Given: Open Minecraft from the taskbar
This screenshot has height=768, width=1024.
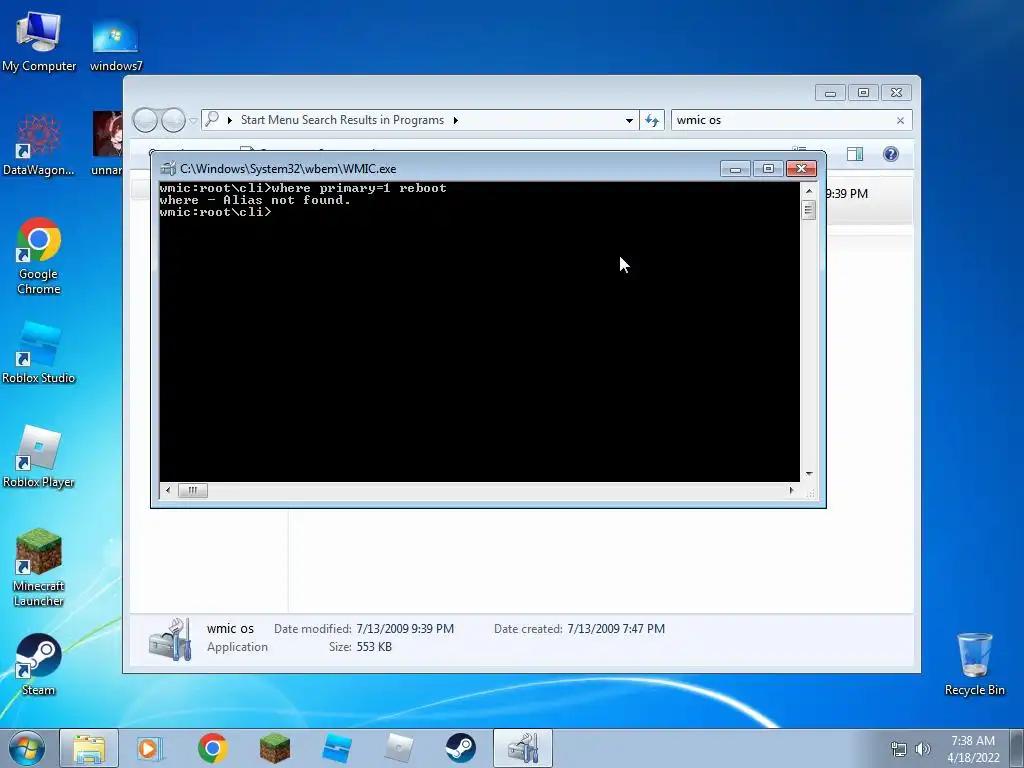Looking at the screenshot, I should [274, 748].
